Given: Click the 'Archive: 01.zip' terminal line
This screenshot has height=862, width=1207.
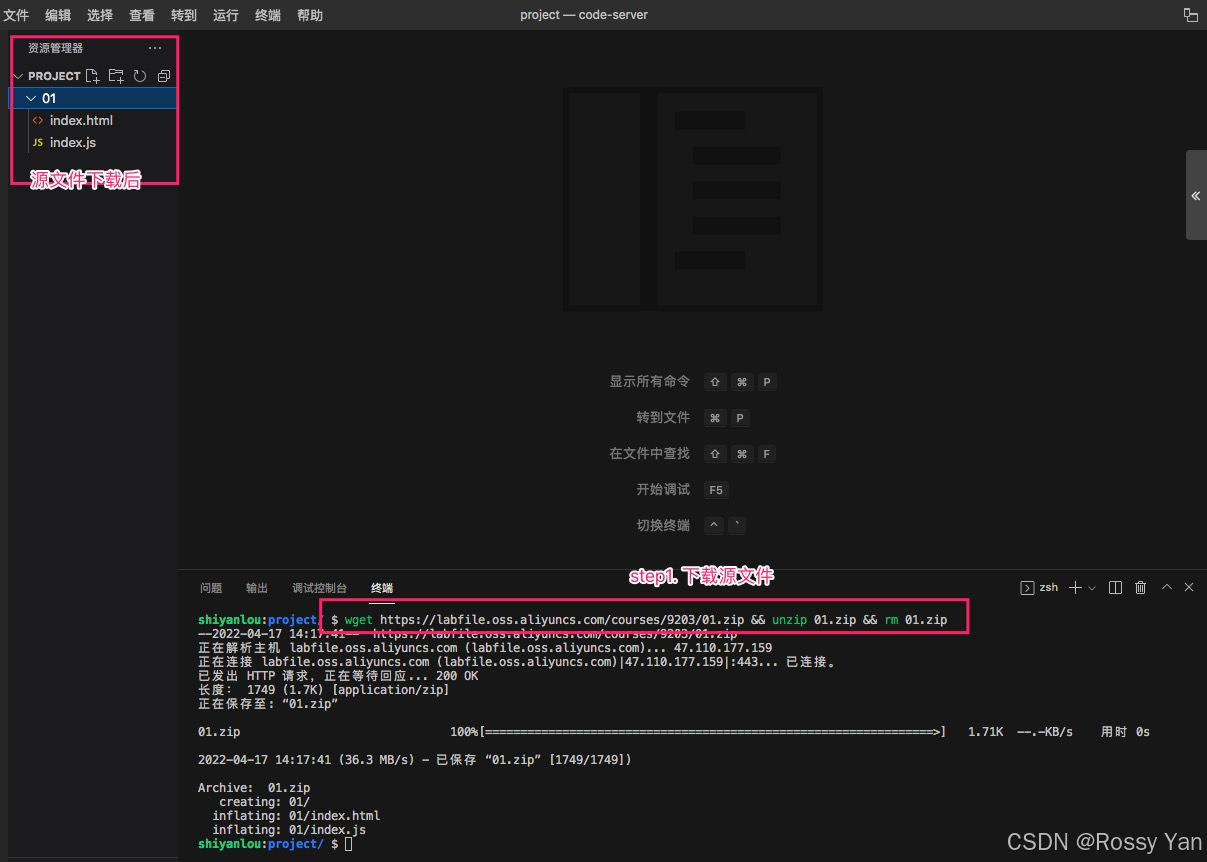Looking at the screenshot, I should pos(254,788).
